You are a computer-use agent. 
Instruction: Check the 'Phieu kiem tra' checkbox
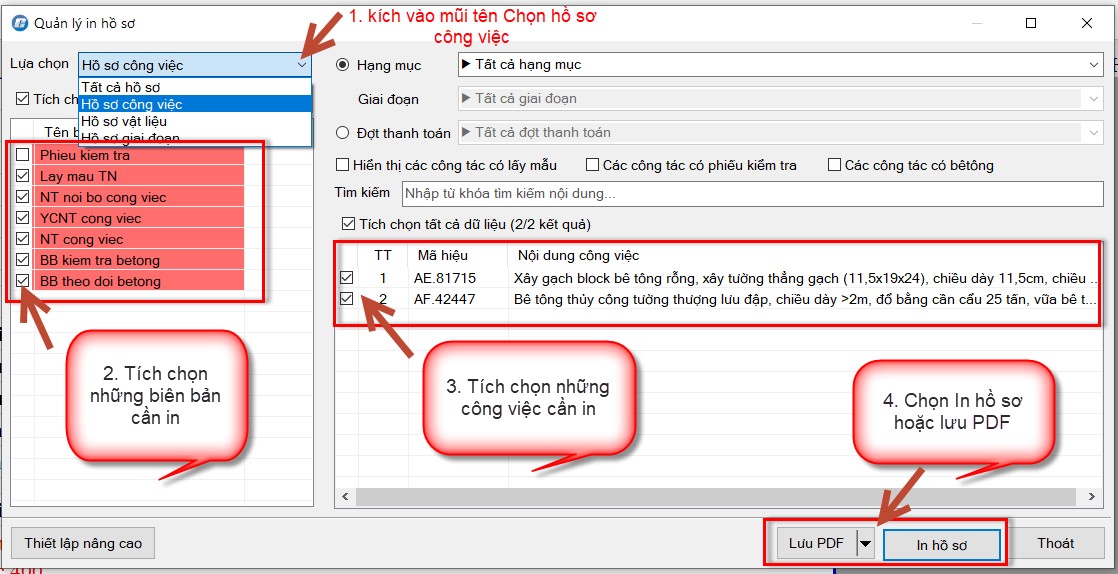[23, 155]
